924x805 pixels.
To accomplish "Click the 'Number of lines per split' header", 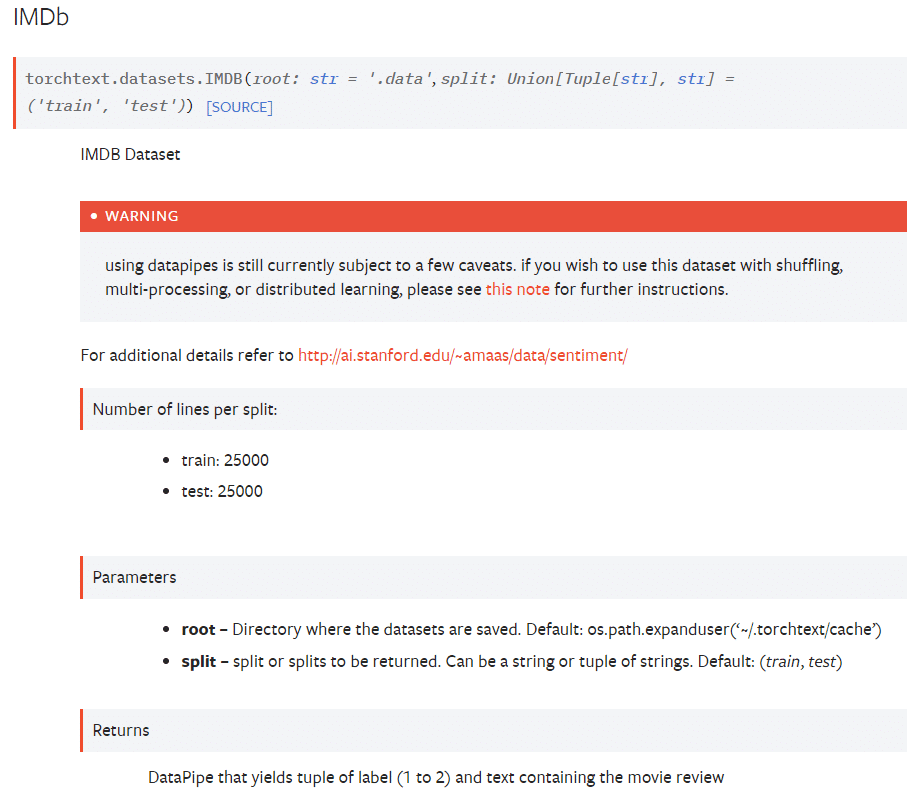I will [185, 409].
